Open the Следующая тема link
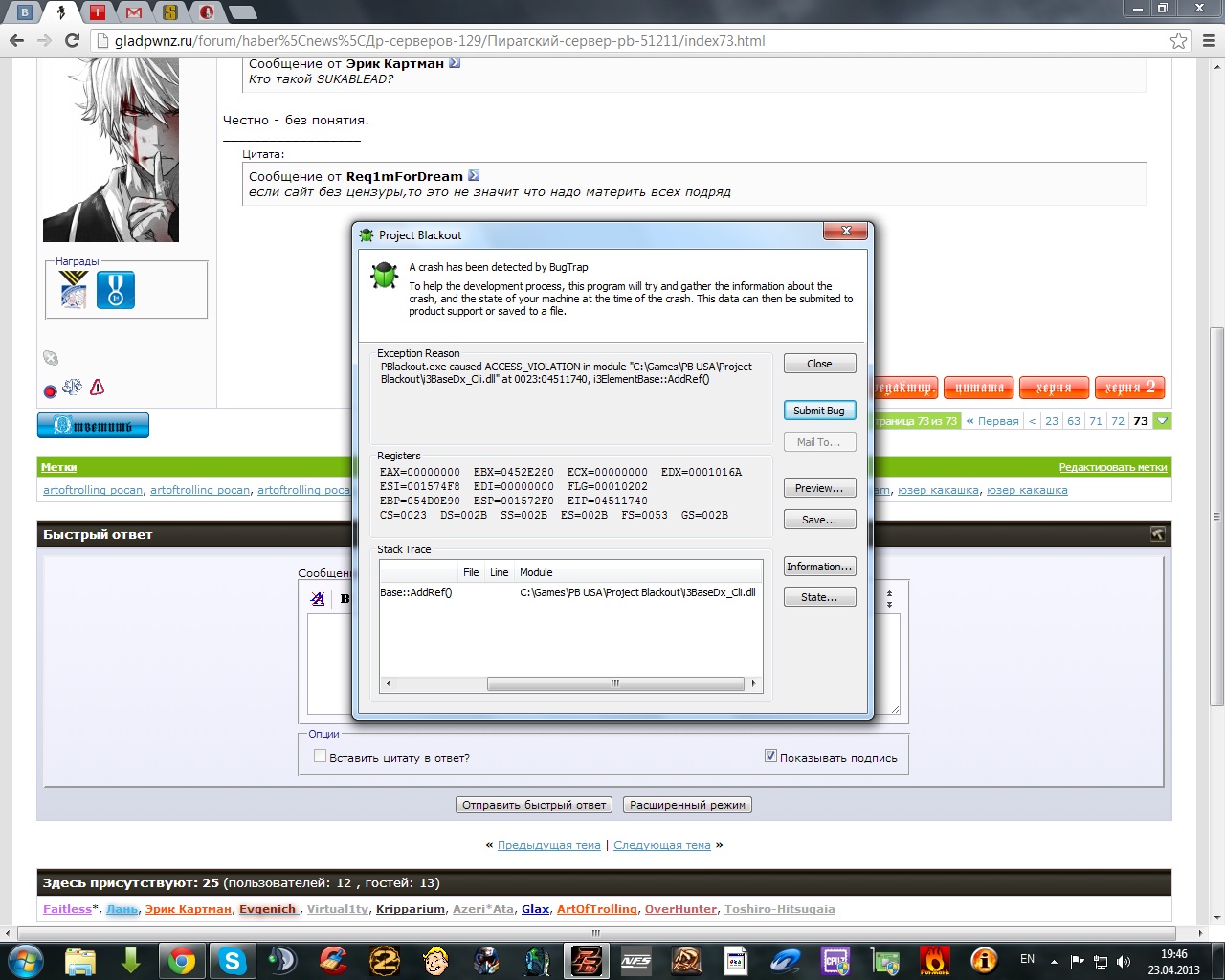Viewport: 1225px width, 980px height. point(662,845)
